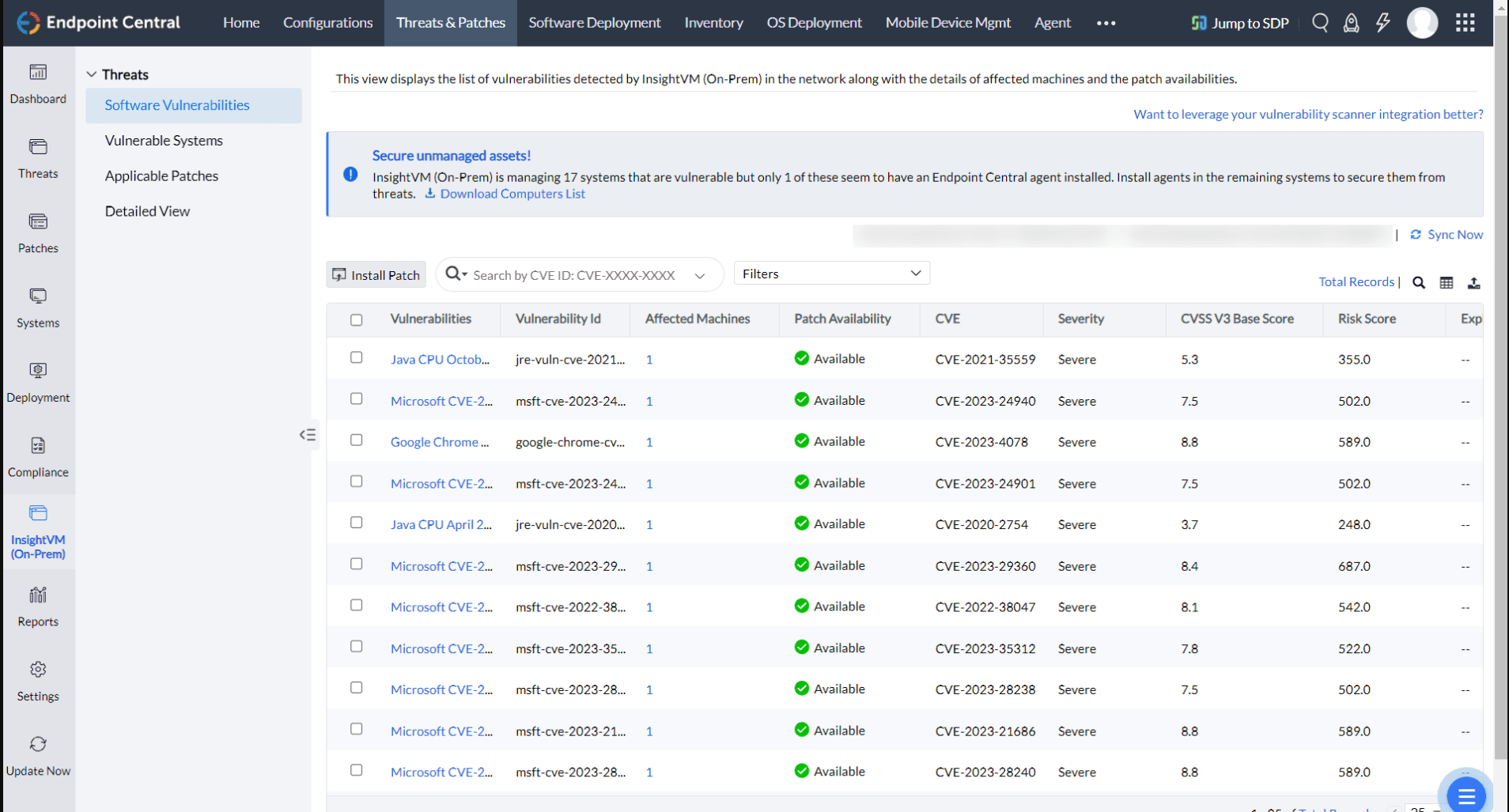Click the export icon above the table
This screenshot has width=1509, height=812.
click(x=1474, y=282)
